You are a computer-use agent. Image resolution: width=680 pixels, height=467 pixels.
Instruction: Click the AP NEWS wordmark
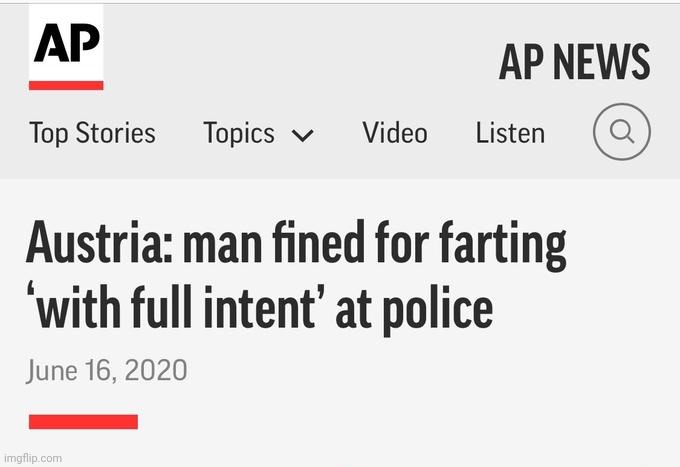tap(574, 63)
